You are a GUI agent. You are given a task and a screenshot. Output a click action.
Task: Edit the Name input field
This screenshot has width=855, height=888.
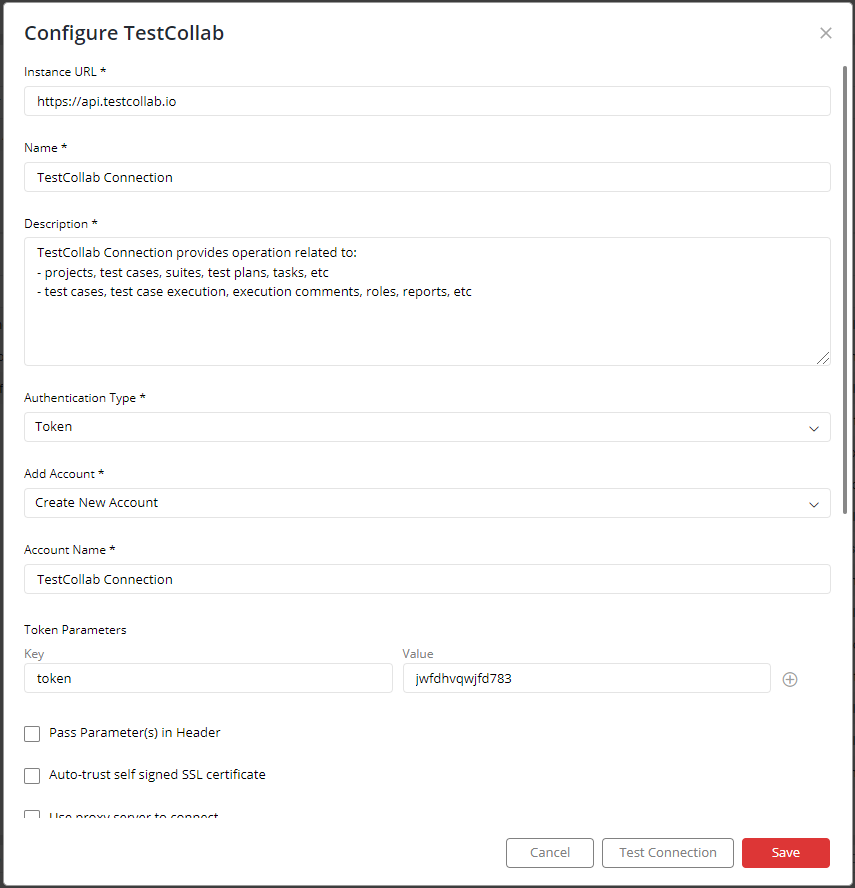tap(427, 177)
